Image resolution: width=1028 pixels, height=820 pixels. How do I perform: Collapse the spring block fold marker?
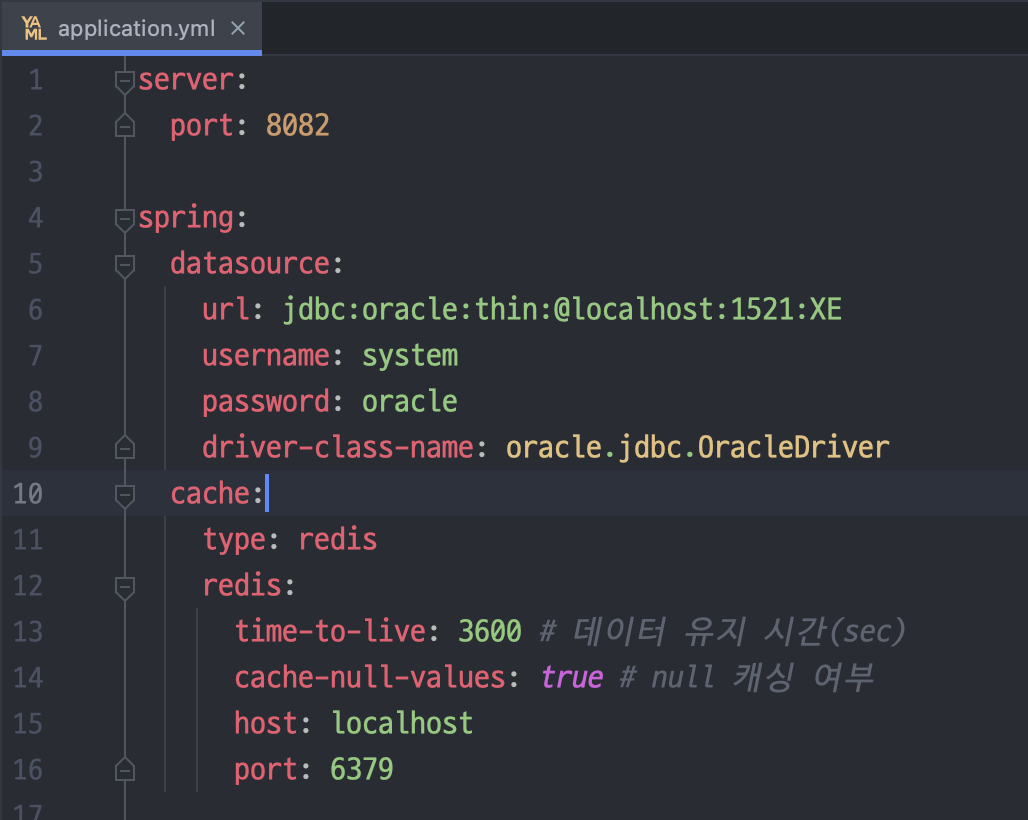pyautogui.click(x=125, y=219)
